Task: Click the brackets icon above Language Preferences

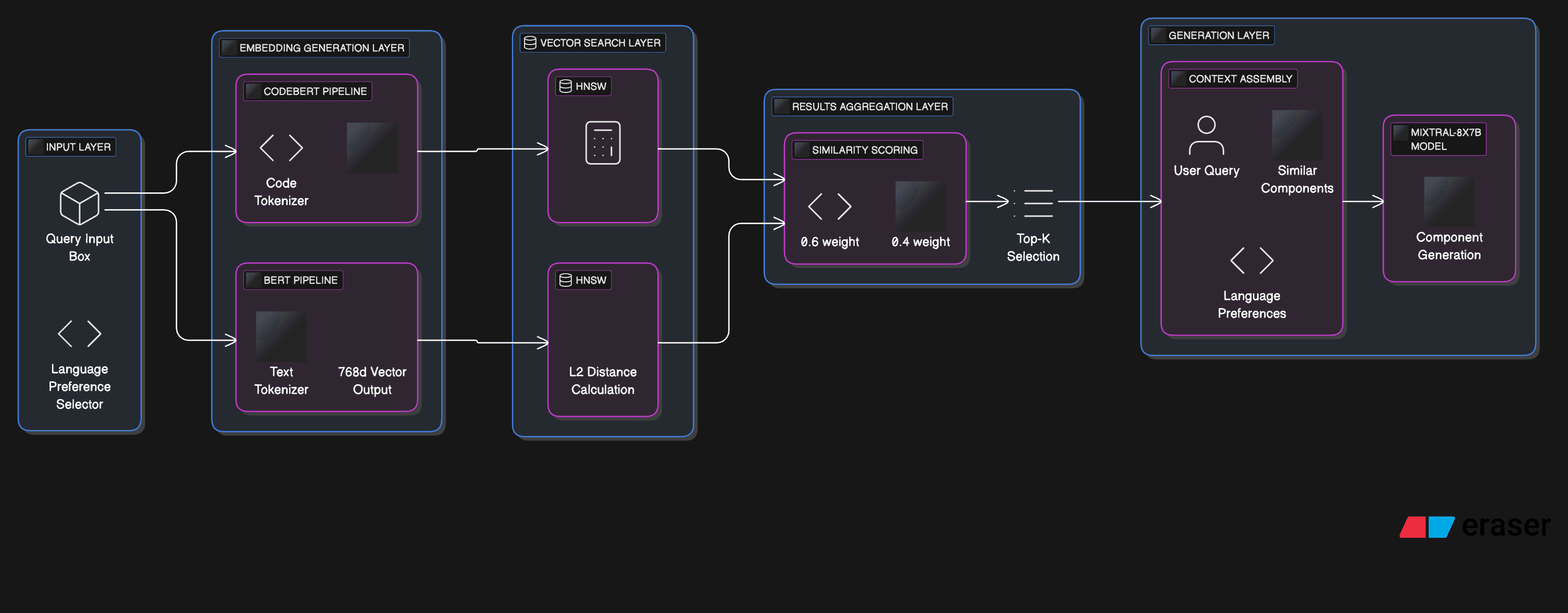Action: pos(1251,260)
